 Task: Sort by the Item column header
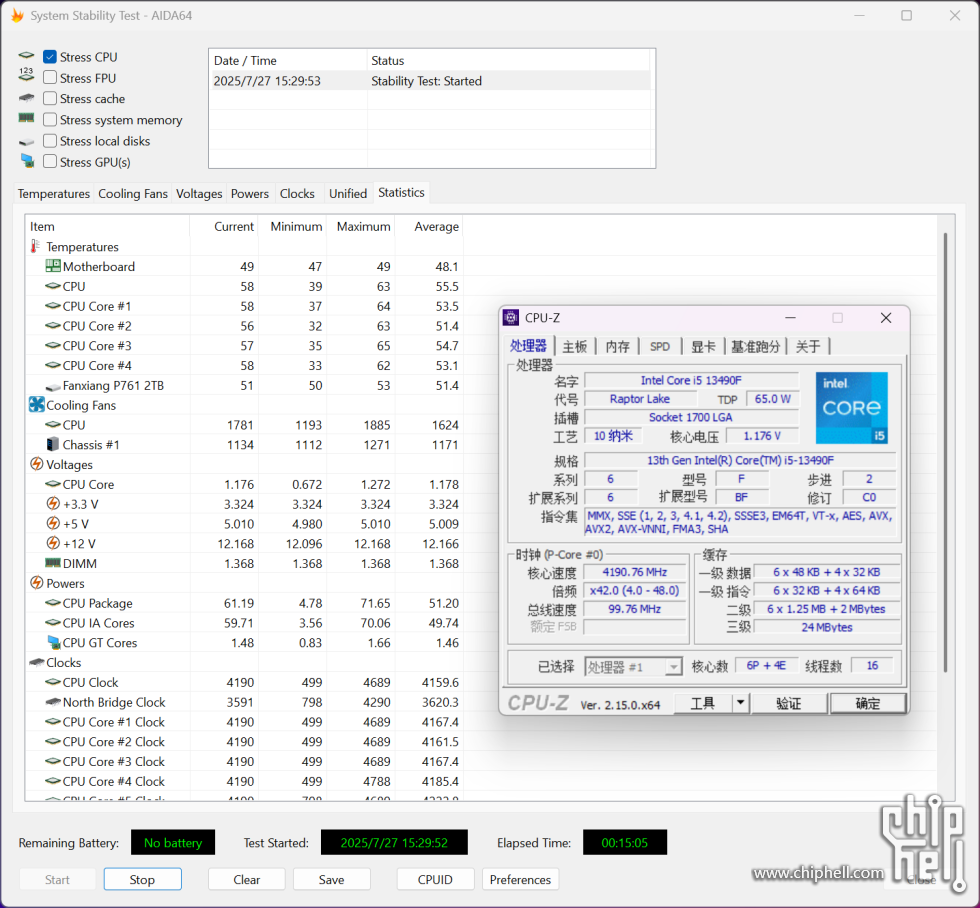108,226
